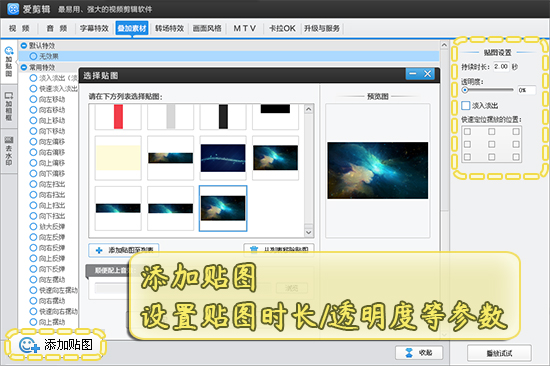Select the 向右移动 effect

coord(47,110)
